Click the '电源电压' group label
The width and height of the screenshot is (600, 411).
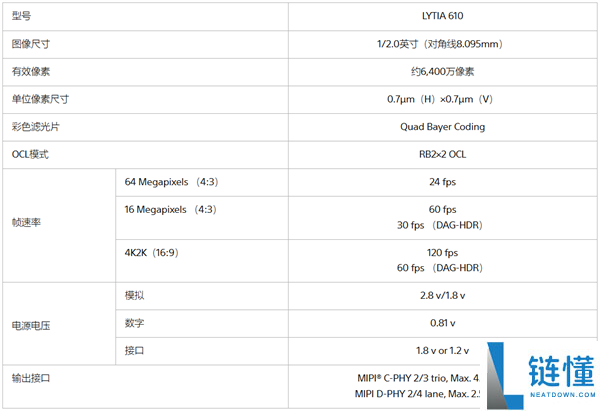(x=31, y=326)
